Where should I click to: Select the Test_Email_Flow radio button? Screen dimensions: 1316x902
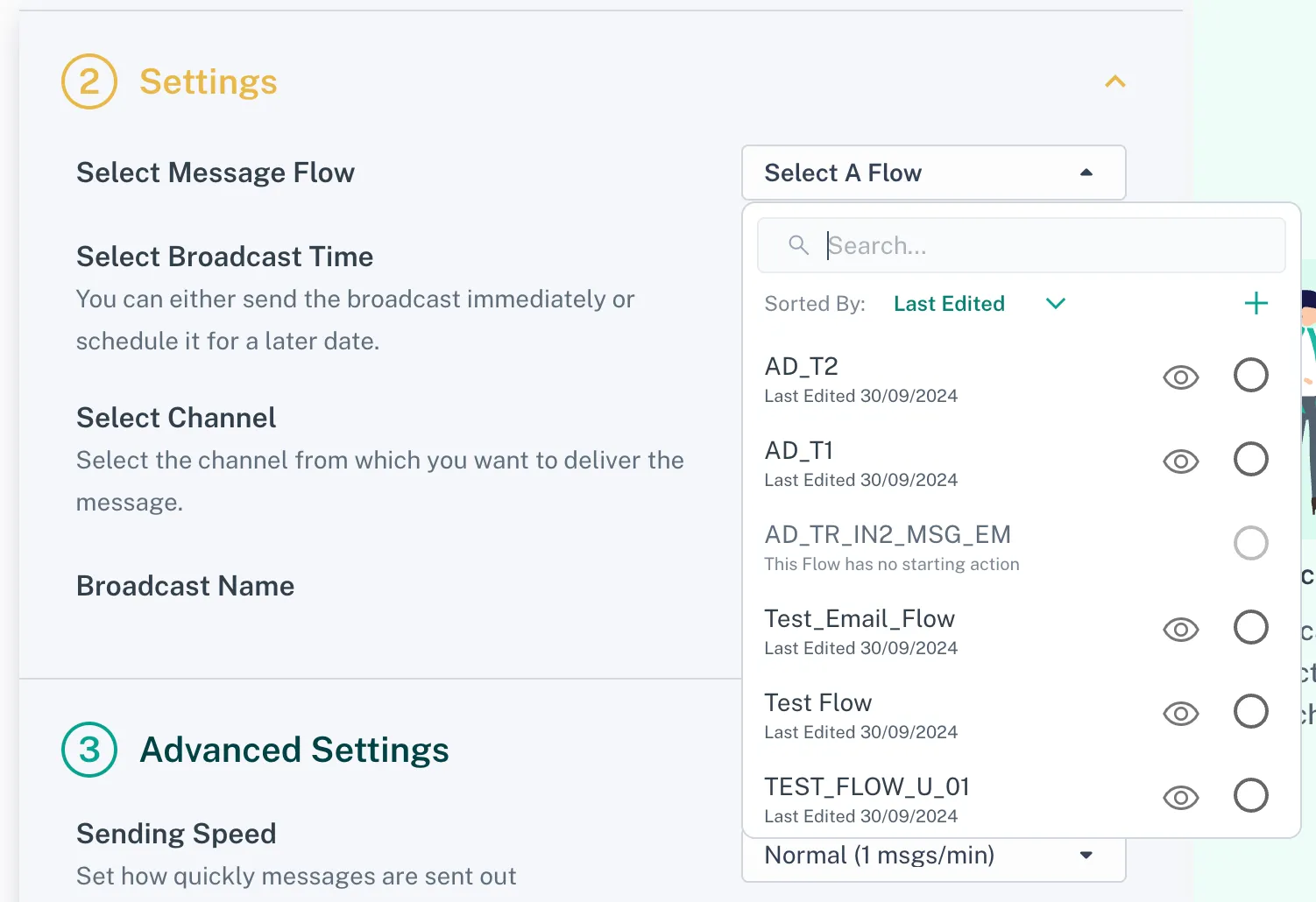[x=1250, y=627]
